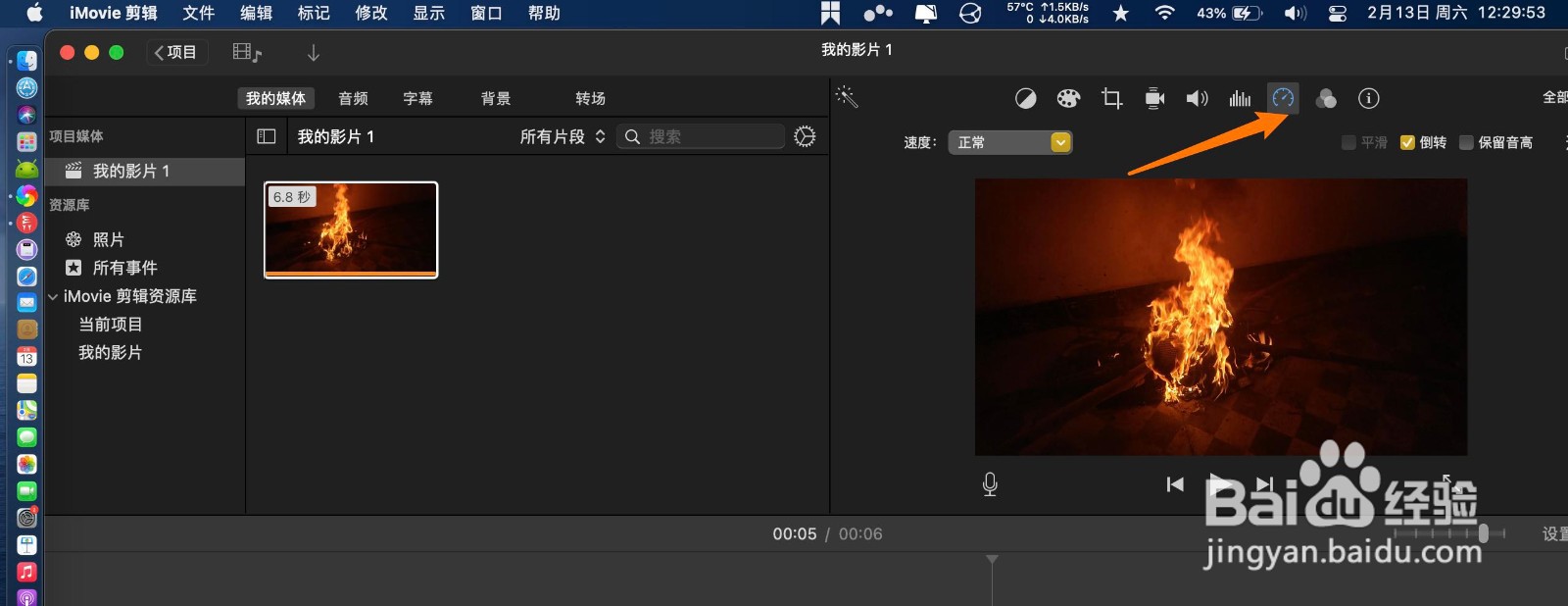
Task: Enable the 保留音高 checkbox
Action: pyautogui.click(x=1466, y=143)
